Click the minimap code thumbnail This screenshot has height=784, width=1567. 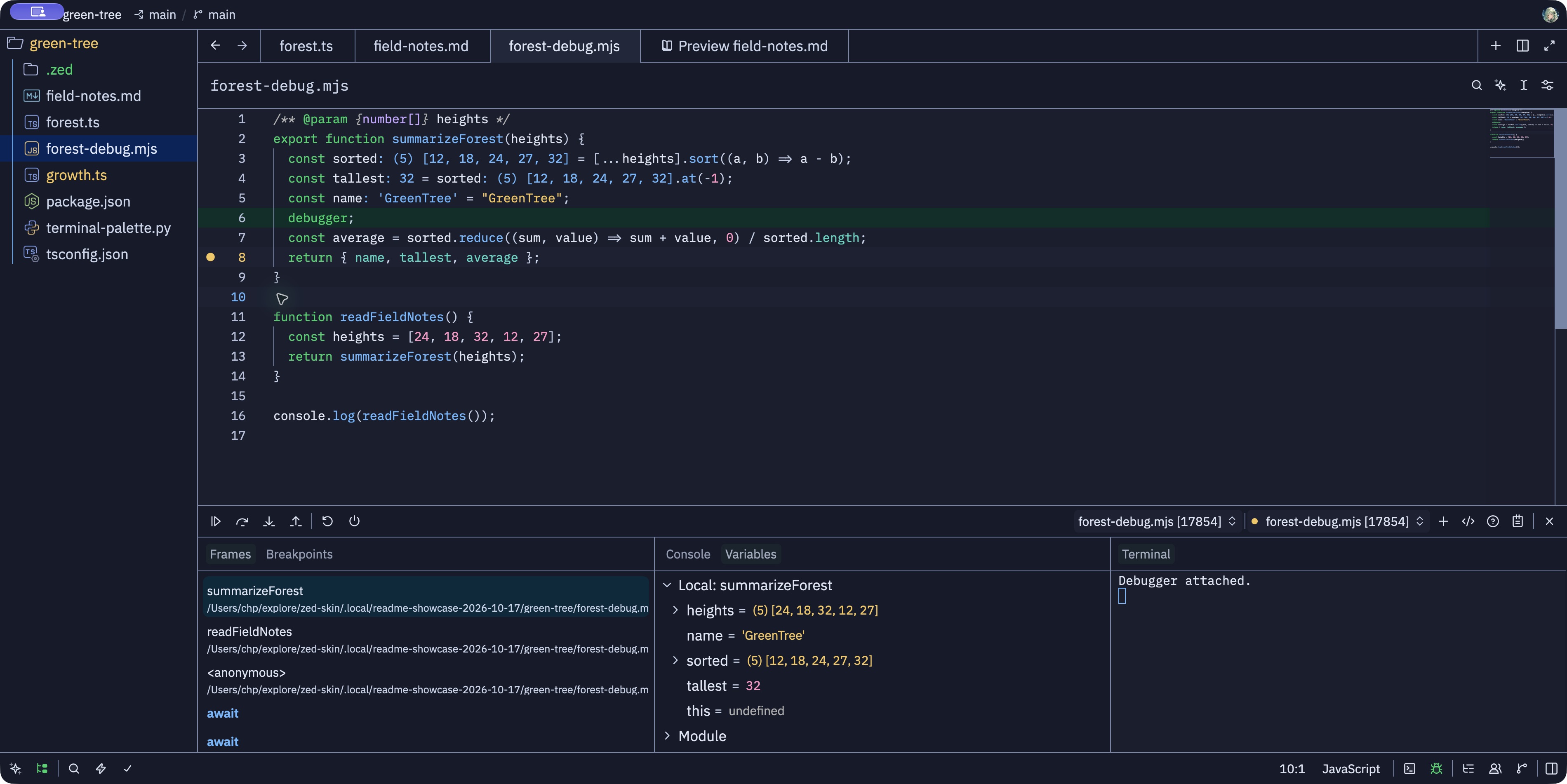[x=1521, y=133]
